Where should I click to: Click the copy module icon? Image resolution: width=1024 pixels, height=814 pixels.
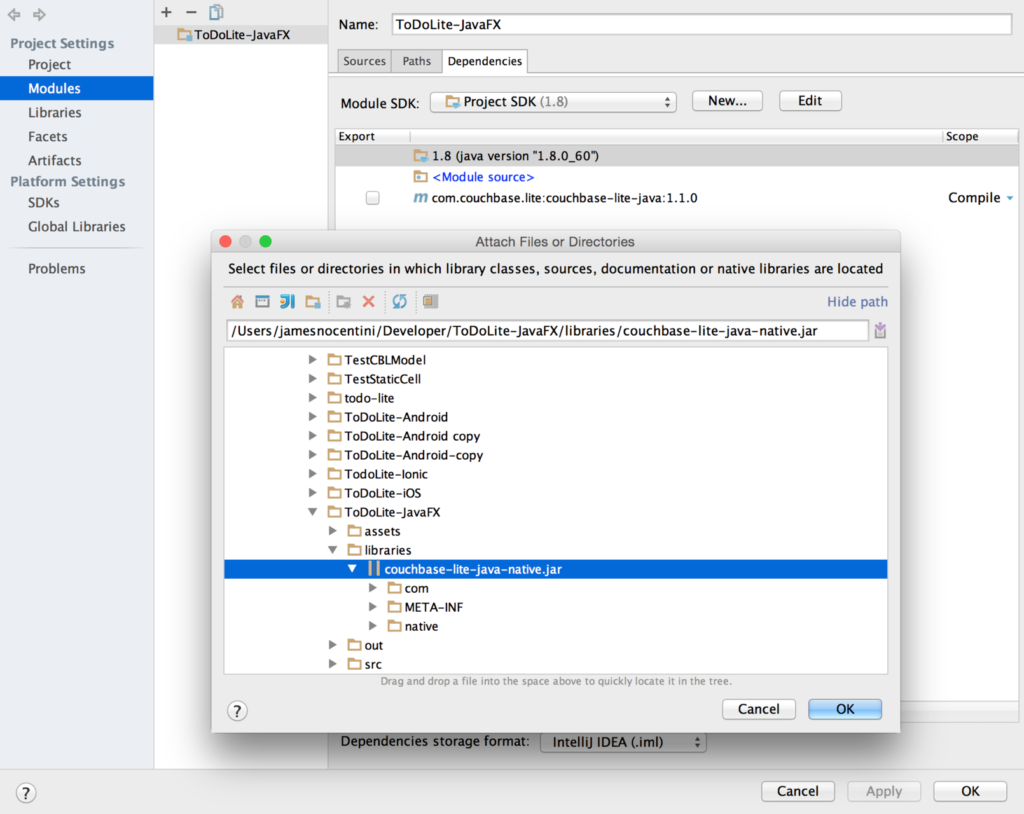coord(216,12)
